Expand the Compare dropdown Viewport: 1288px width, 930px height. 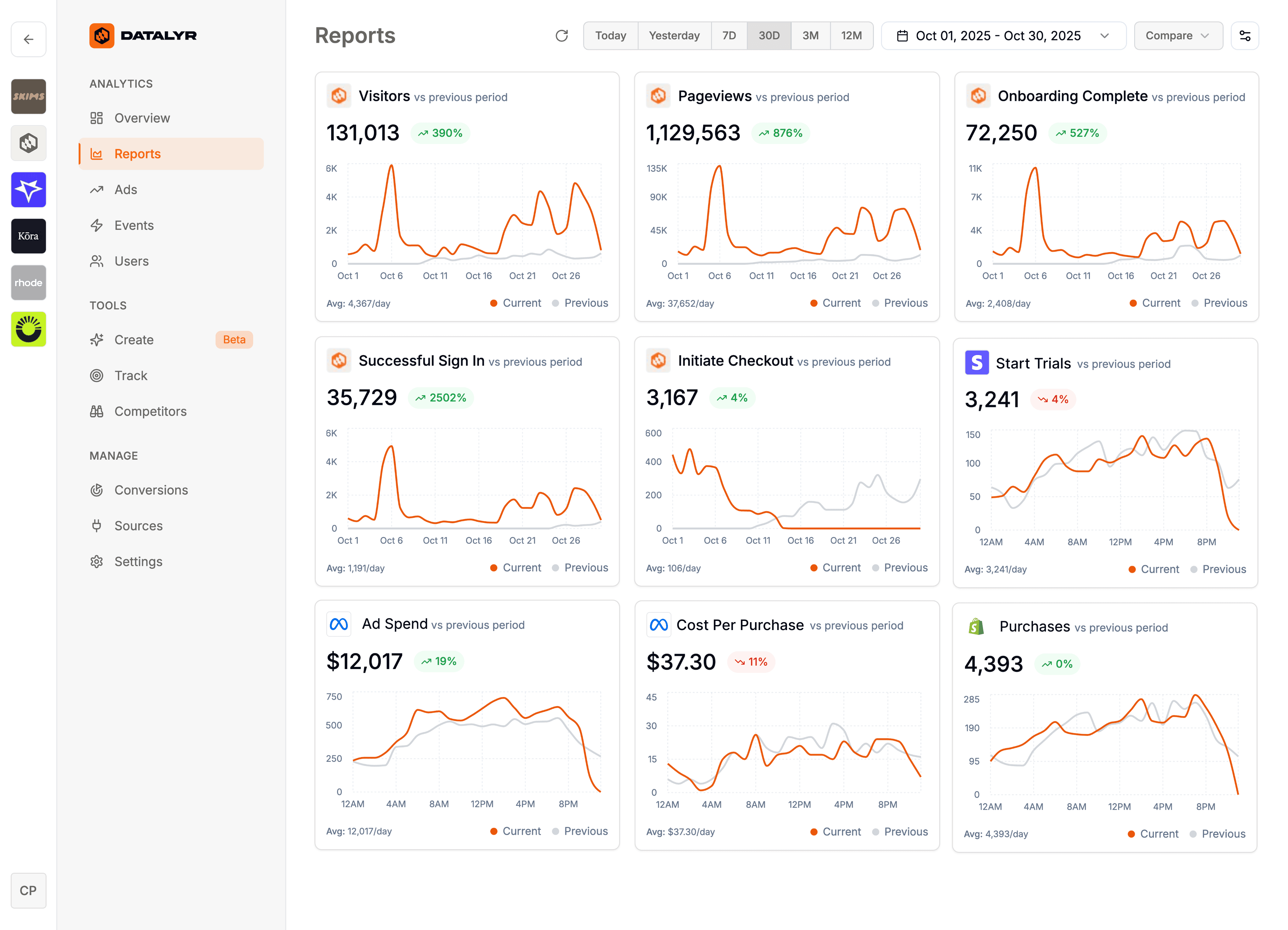(x=1178, y=36)
